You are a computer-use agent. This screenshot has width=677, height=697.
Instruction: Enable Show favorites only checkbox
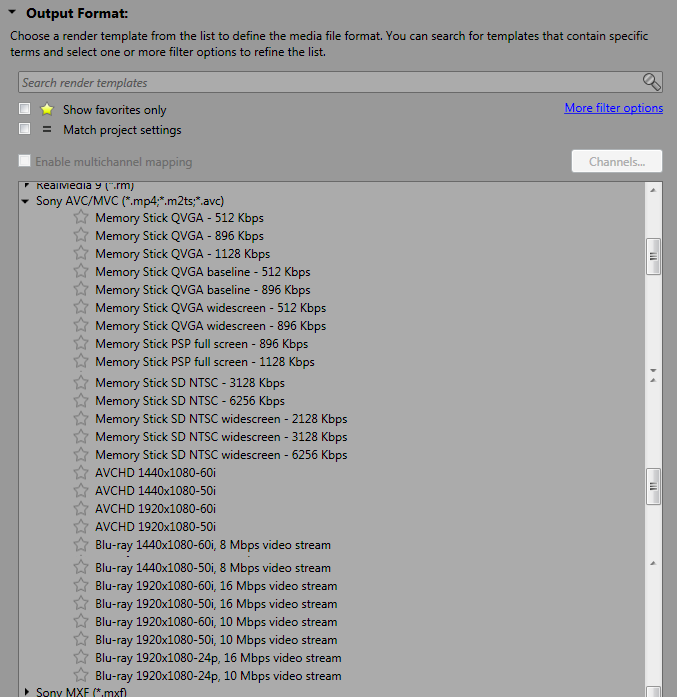point(24,108)
